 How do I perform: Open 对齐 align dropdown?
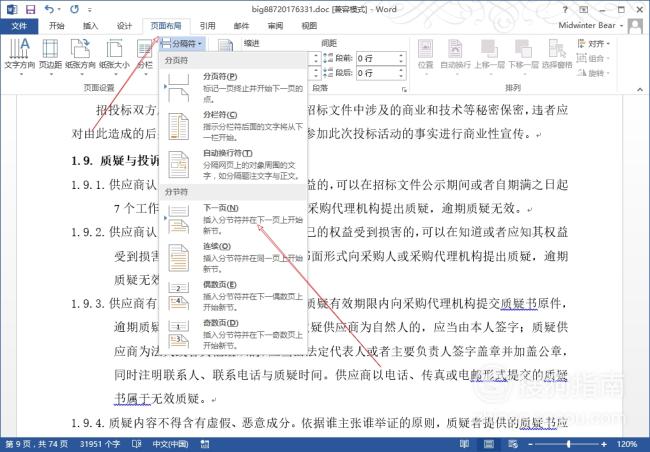click(x=594, y=44)
